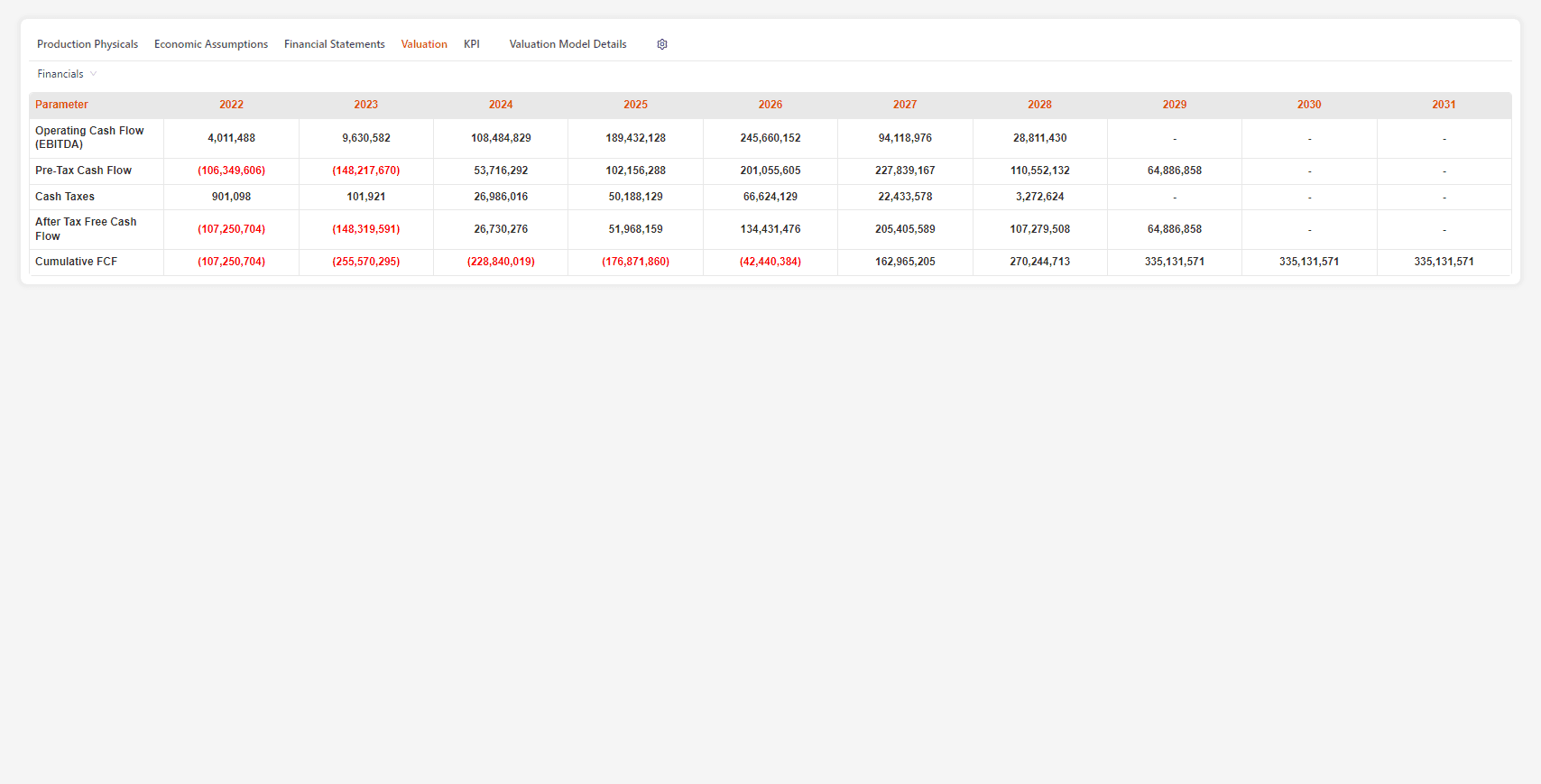Open the Economic Assumptions tab

pos(211,44)
